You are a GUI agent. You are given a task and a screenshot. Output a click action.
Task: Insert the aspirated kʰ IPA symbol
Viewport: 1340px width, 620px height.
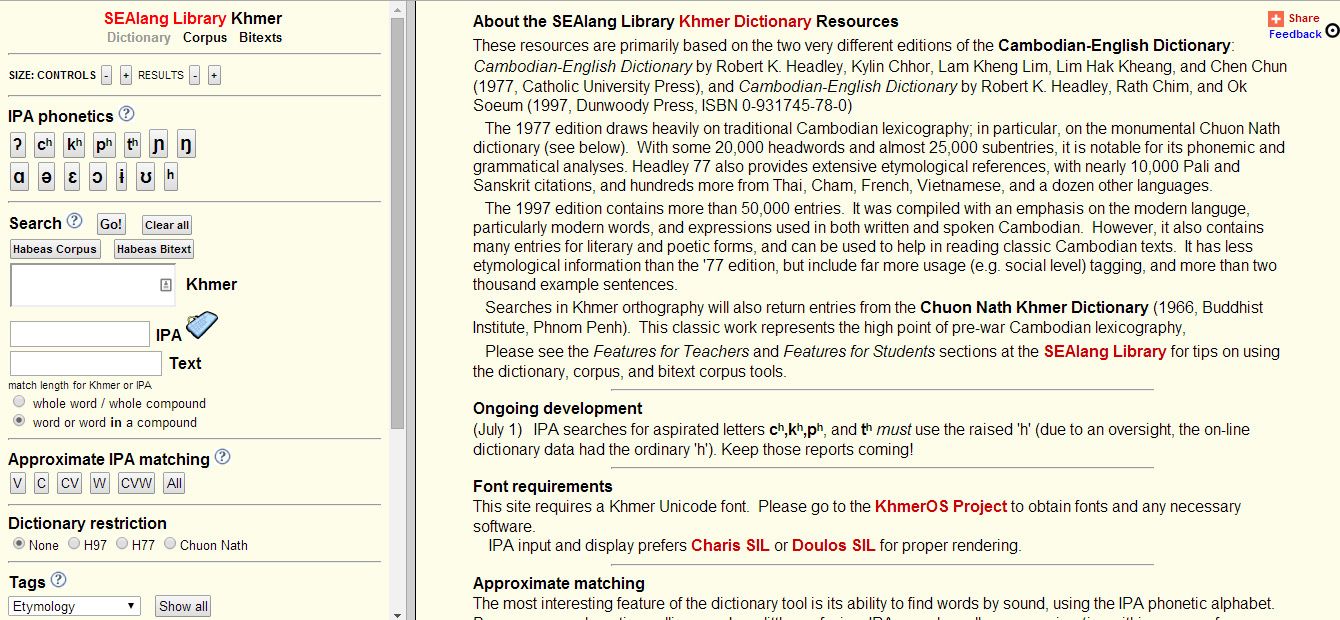tap(74, 145)
